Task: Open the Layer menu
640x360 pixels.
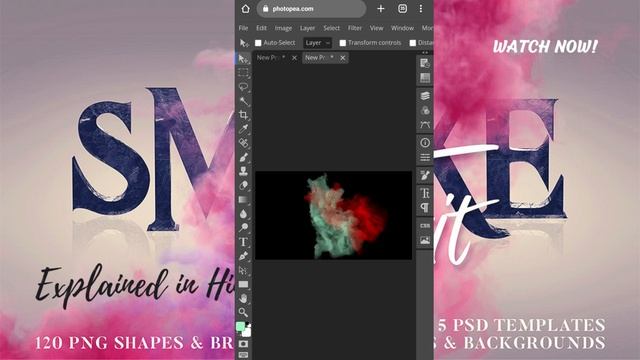Action: [307, 28]
